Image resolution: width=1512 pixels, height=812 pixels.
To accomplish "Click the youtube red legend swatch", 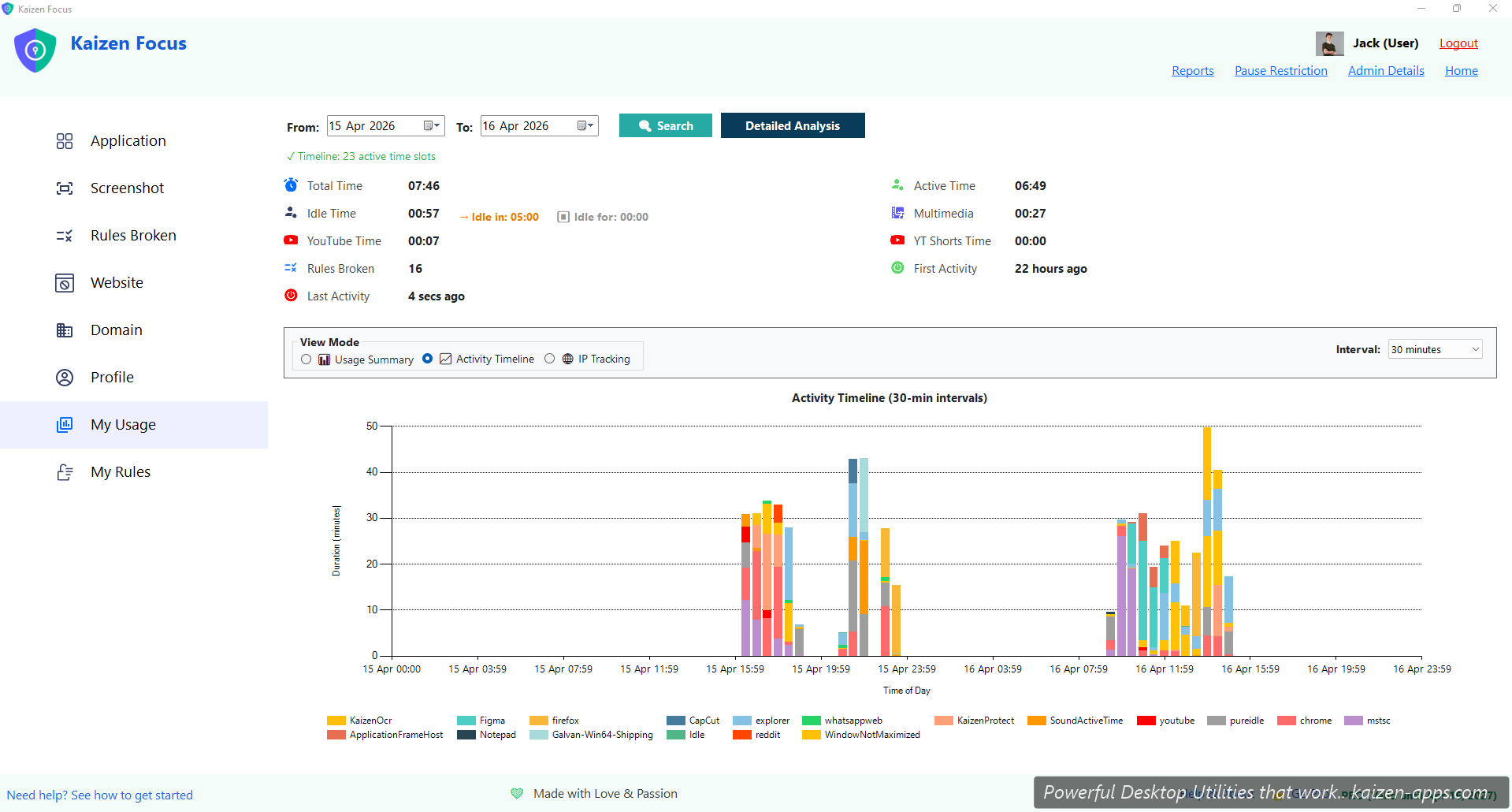I will [1146, 721].
